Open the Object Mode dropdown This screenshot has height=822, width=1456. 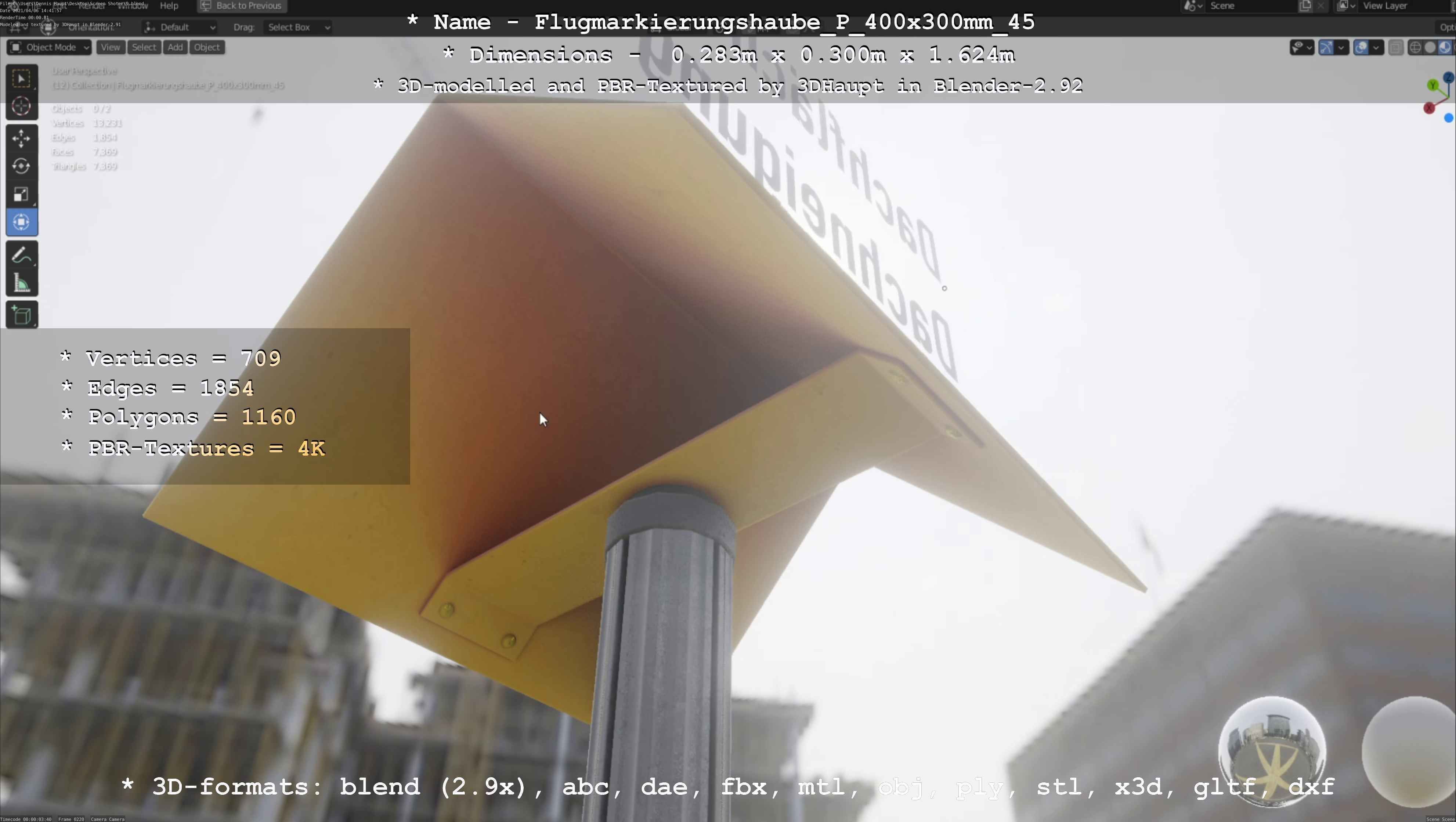(x=49, y=47)
